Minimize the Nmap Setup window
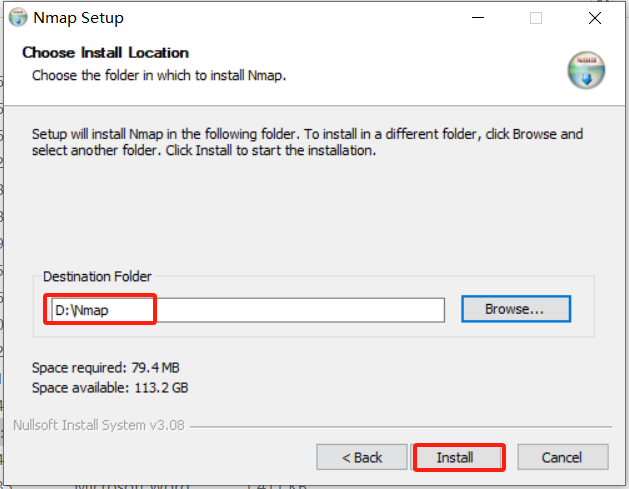This screenshot has height=489, width=629. (x=477, y=18)
